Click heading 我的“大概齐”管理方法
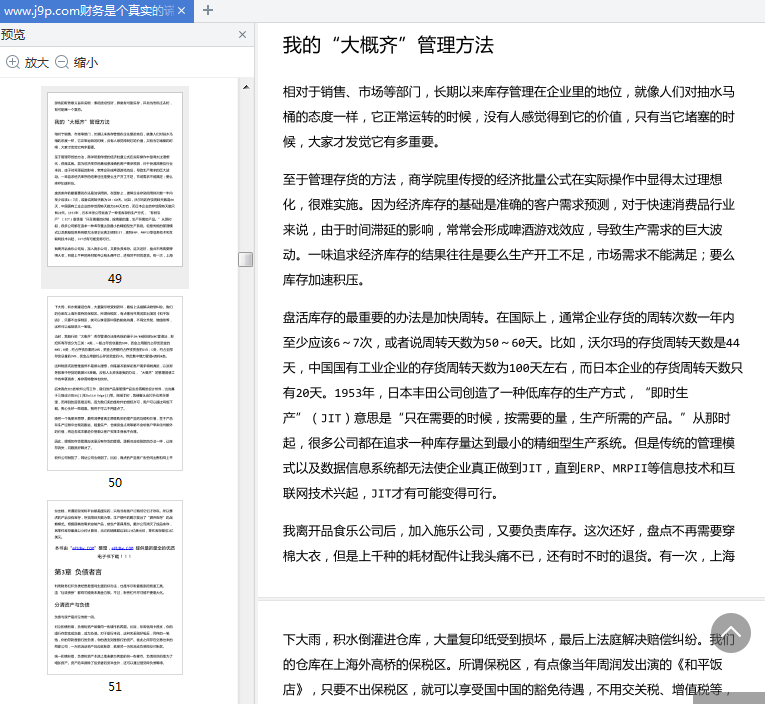Viewport: 765px width, 704px height. (x=388, y=45)
